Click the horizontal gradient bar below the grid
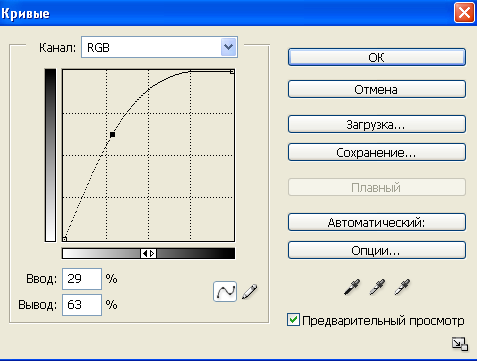The width and height of the screenshot is (477, 361). tap(149, 254)
